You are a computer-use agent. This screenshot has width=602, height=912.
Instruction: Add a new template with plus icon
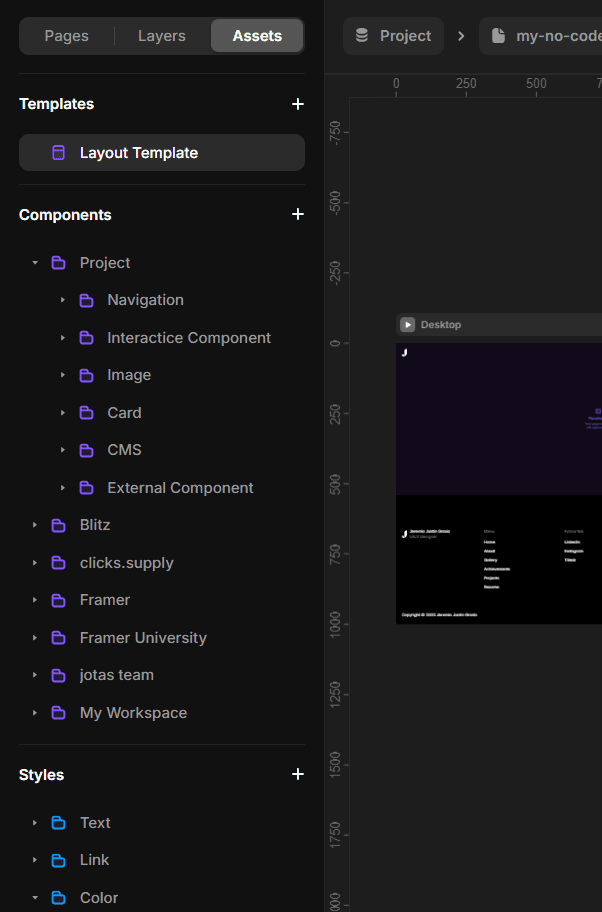tap(298, 104)
